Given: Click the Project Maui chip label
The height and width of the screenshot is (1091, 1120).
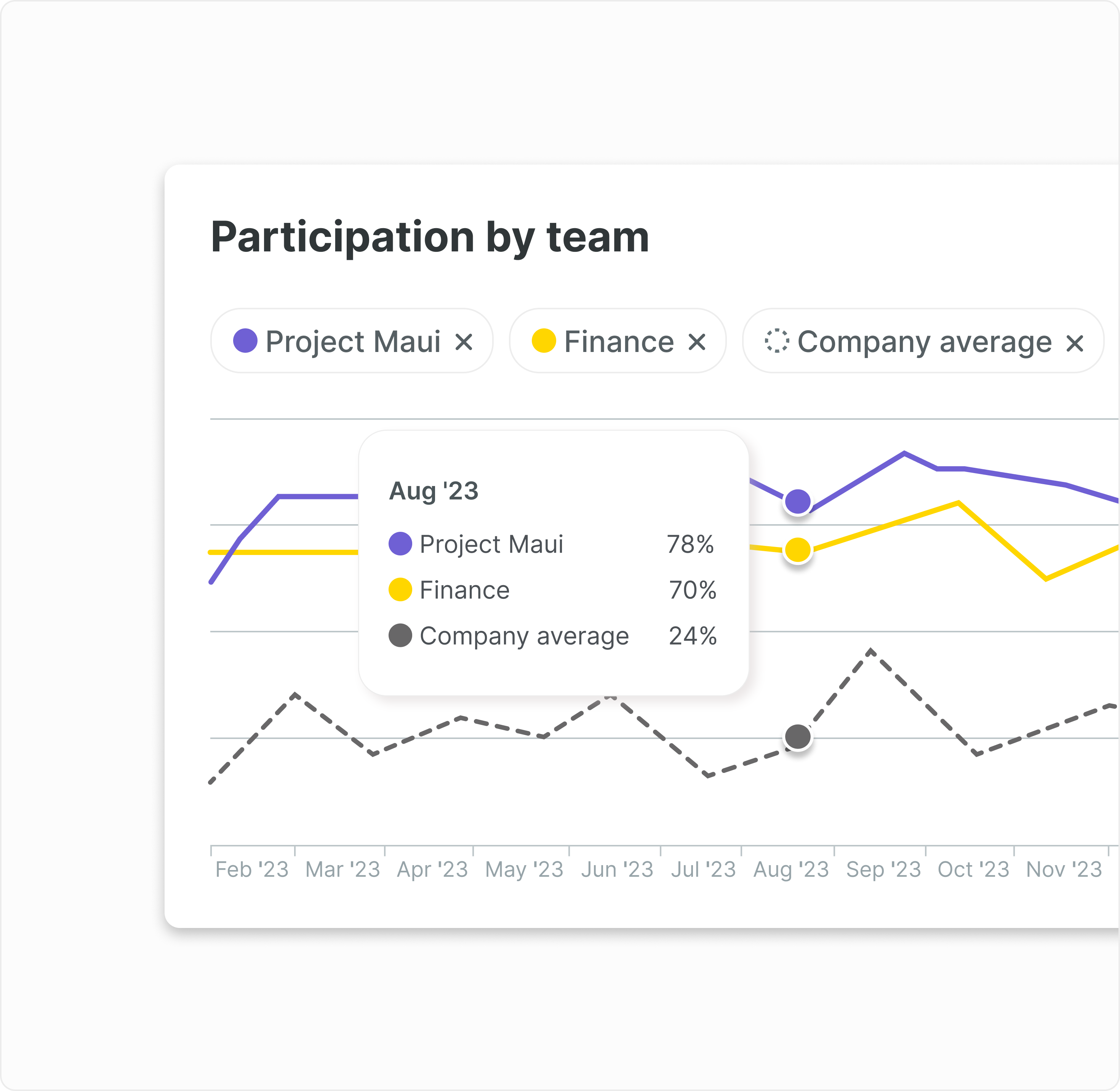Looking at the screenshot, I should pos(353,342).
